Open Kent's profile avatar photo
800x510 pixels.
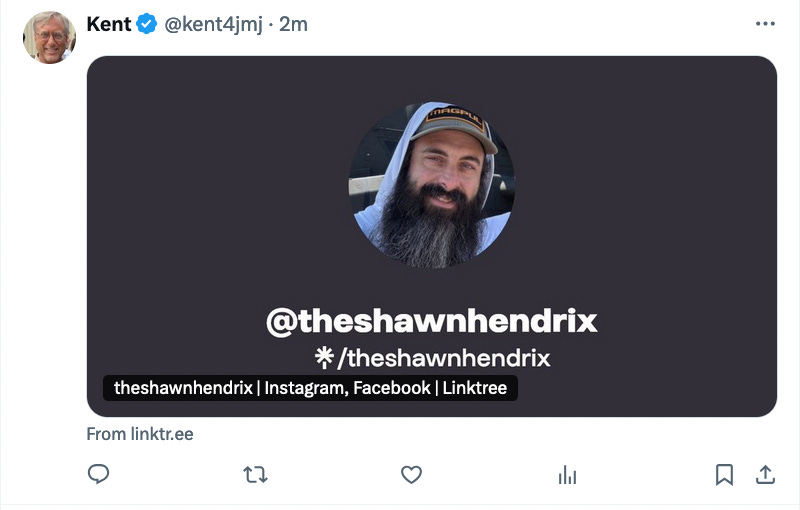click(x=49, y=37)
